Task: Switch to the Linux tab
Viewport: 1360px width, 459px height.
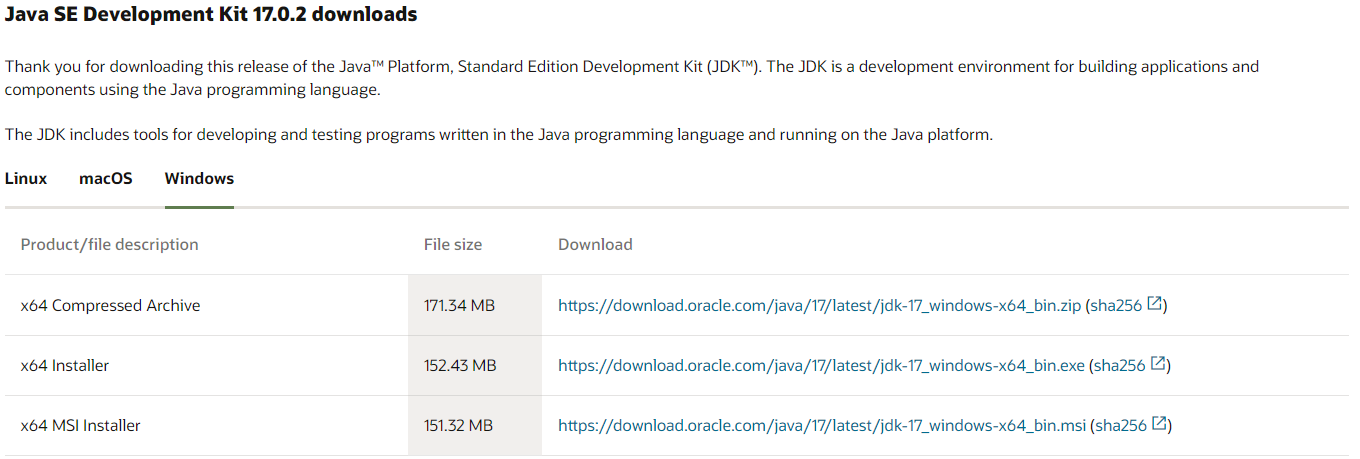Action: tap(26, 179)
